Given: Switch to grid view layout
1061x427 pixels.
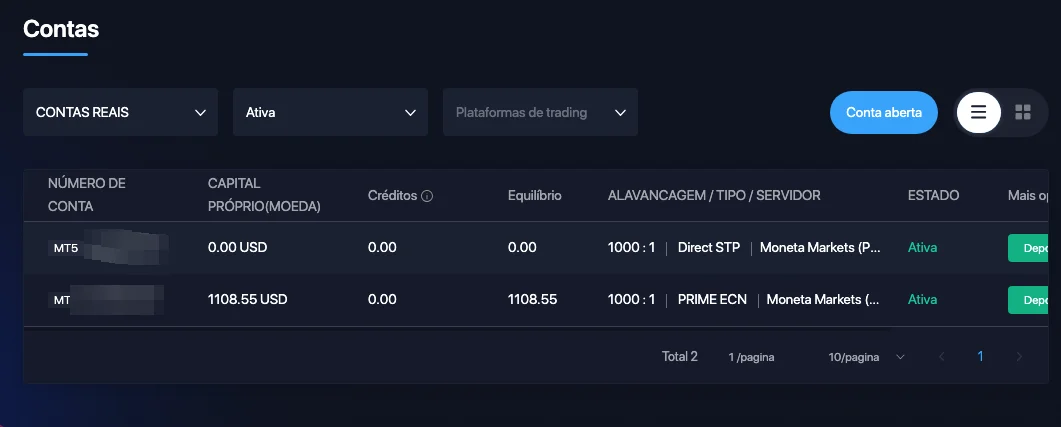Looking at the screenshot, I should tap(1022, 112).
